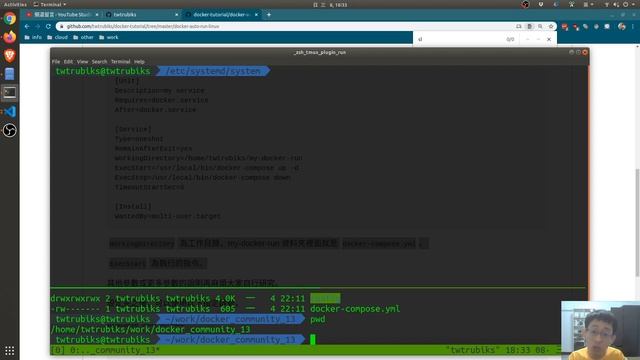Go to previous find result

point(527,39)
